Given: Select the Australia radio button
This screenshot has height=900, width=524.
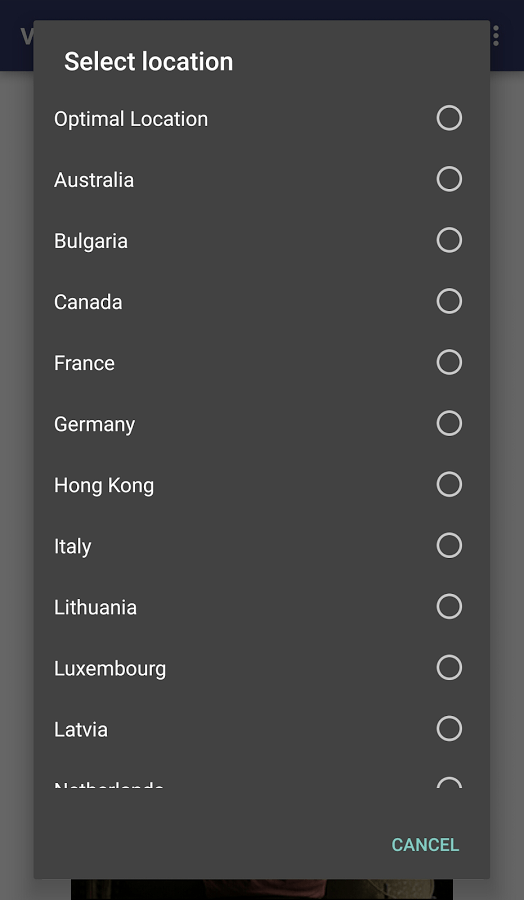Looking at the screenshot, I should click(449, 179).
